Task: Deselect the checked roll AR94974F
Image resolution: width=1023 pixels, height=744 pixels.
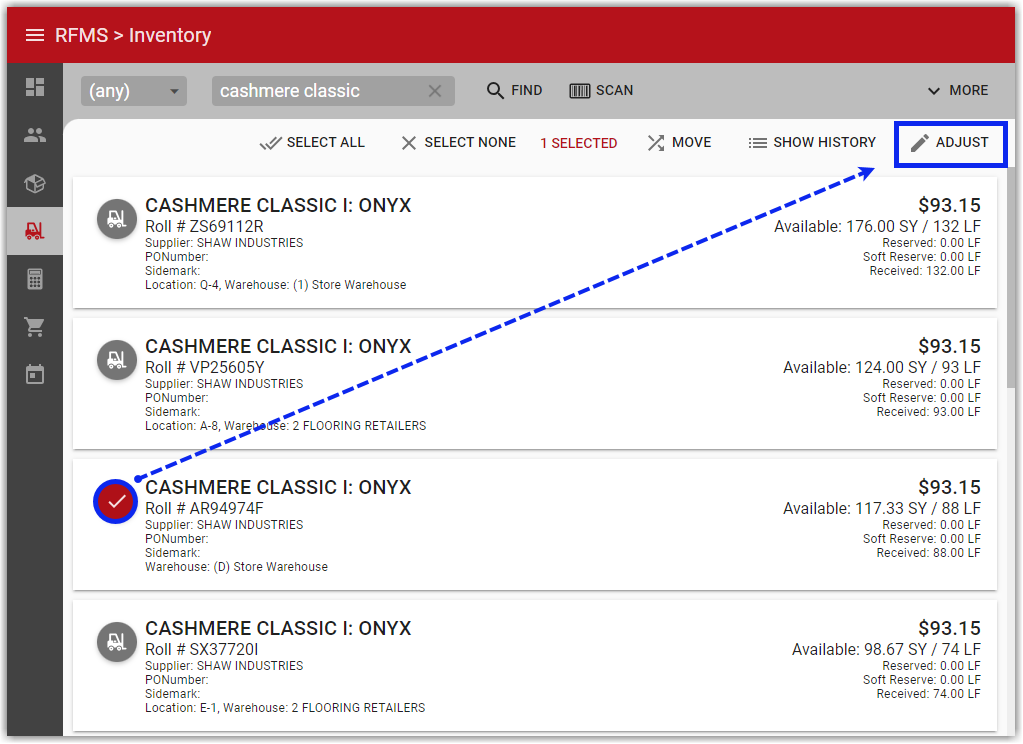Action: pos(115,501)
